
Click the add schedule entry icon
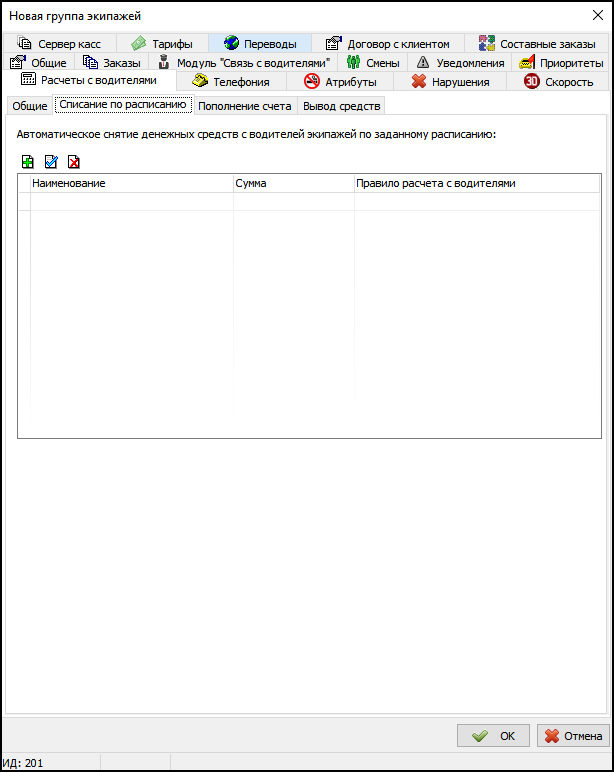click(x=27, y=161)
